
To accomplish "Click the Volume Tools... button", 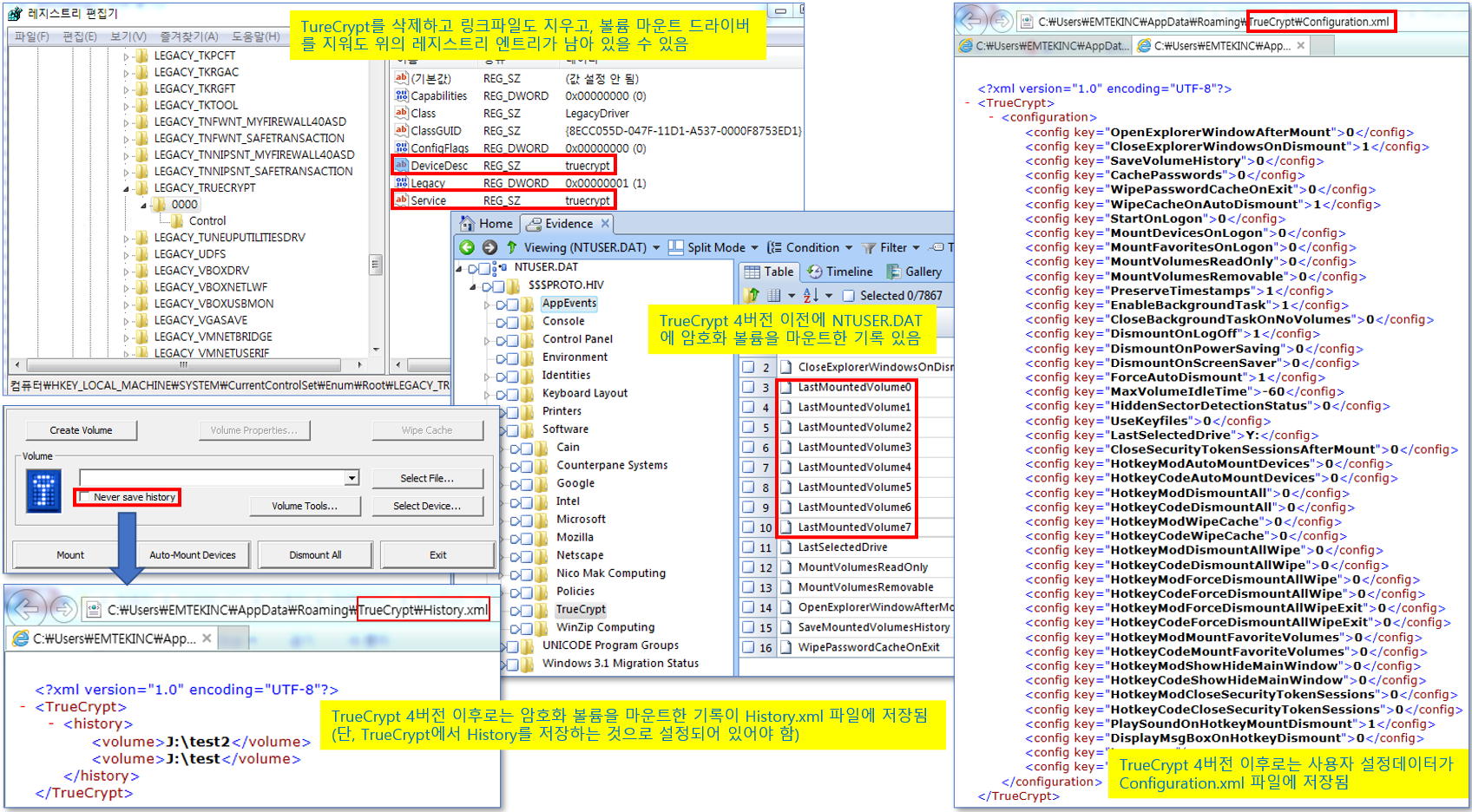I will 305,506.
